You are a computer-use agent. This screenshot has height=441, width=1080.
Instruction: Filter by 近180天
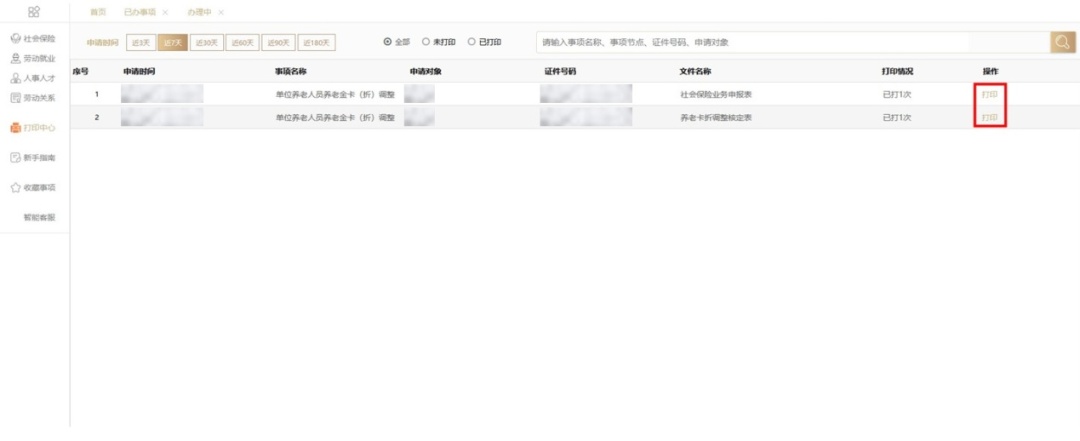pos(317,43)
